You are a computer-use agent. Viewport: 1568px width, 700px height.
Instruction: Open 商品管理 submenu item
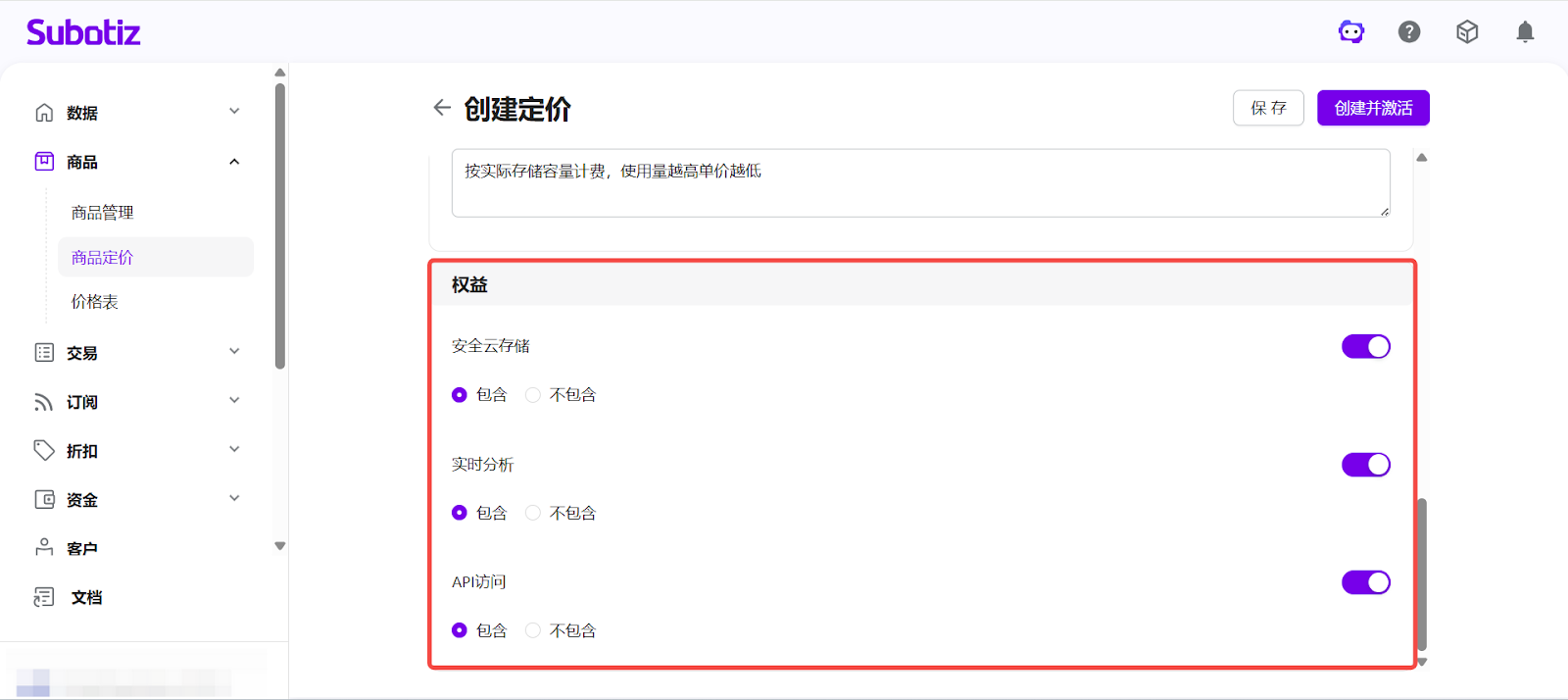click(103, 213)
